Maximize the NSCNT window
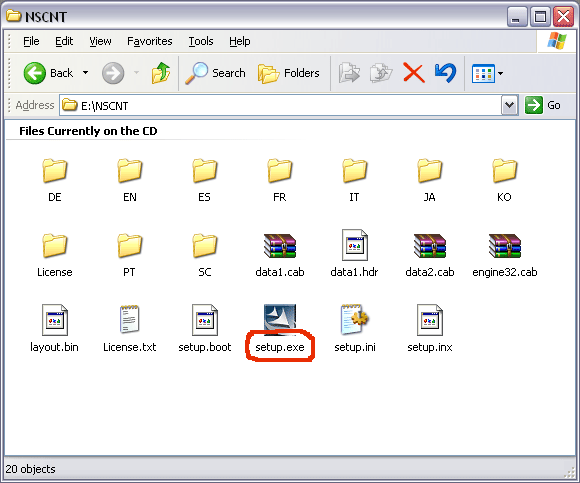Screen dimensions: 580x483 point(540,17)
